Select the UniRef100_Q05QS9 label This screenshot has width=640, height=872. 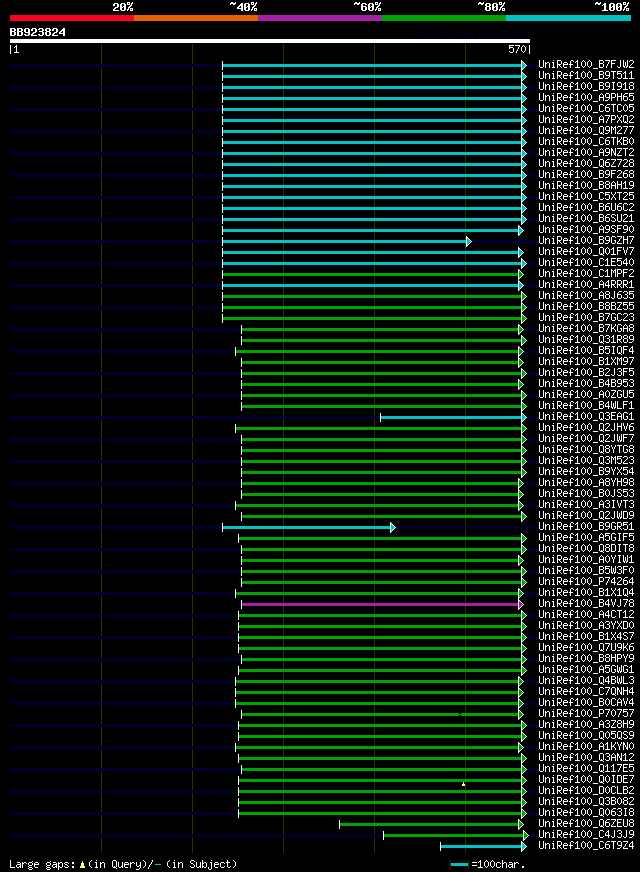[586, 736]
